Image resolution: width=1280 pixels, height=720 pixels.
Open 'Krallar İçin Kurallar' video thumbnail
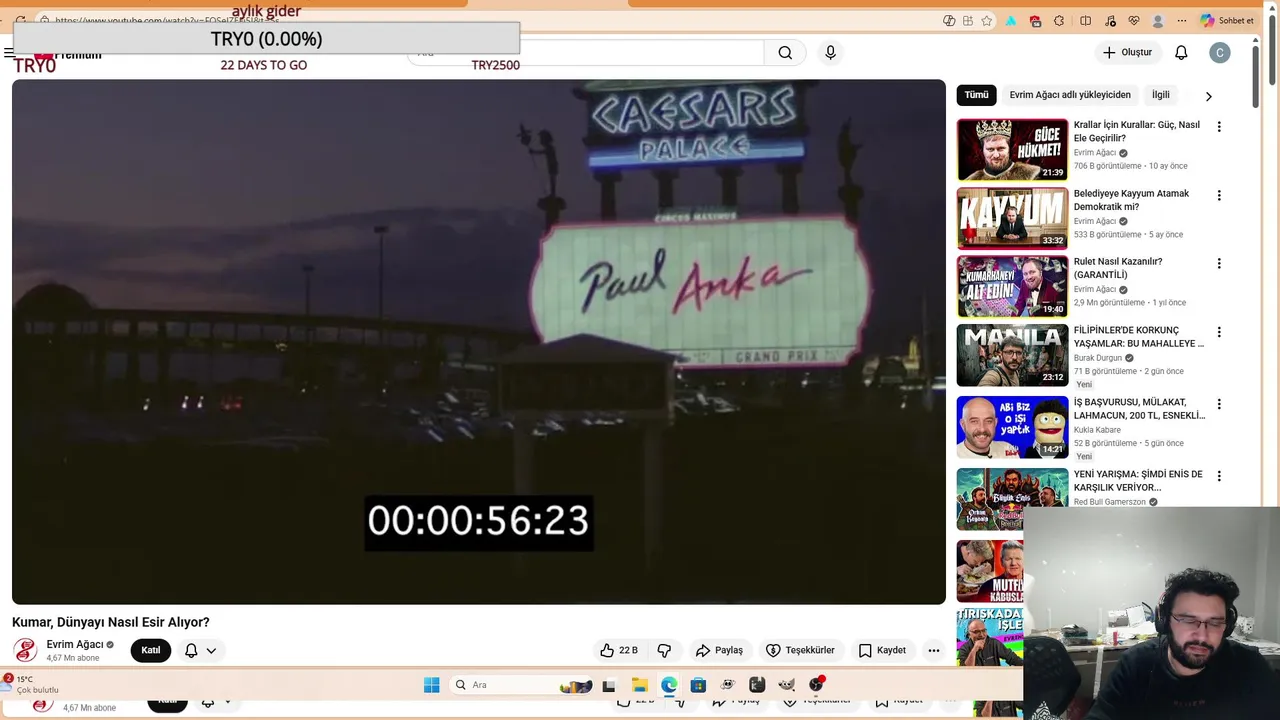(x=1012, y=149)
